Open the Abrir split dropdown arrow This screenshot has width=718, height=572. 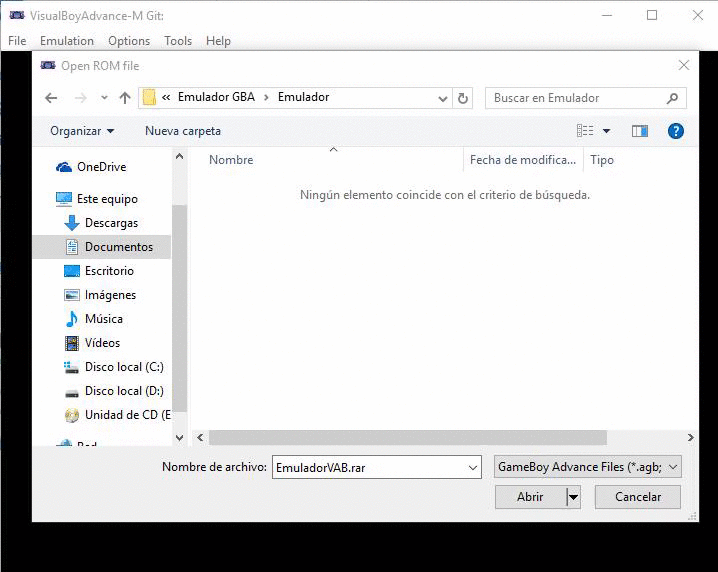pyautogui.click(x=573, y=497)
